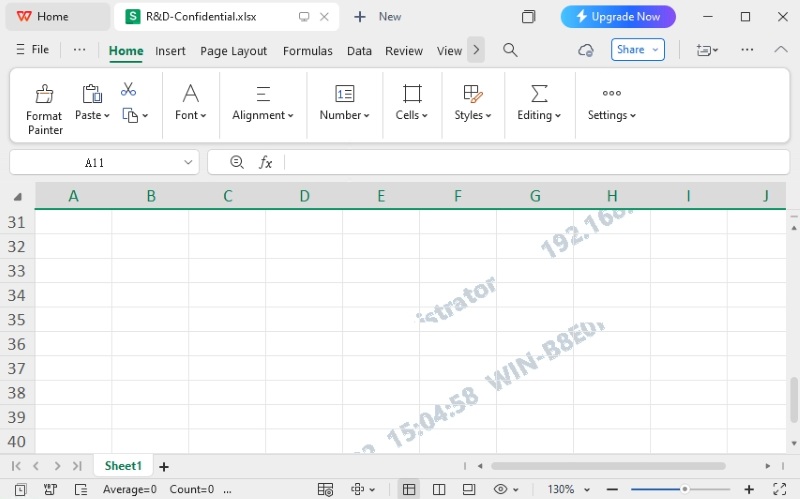Expand the Copy options arrow
This screenshot has height=499, width=800.
[x=145, y=116]
